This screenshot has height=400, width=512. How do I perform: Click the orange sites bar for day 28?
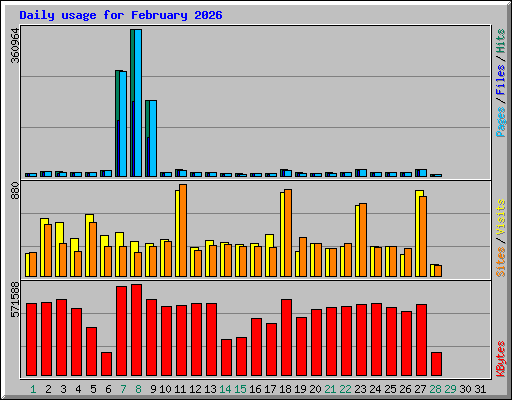coord(438,271)
